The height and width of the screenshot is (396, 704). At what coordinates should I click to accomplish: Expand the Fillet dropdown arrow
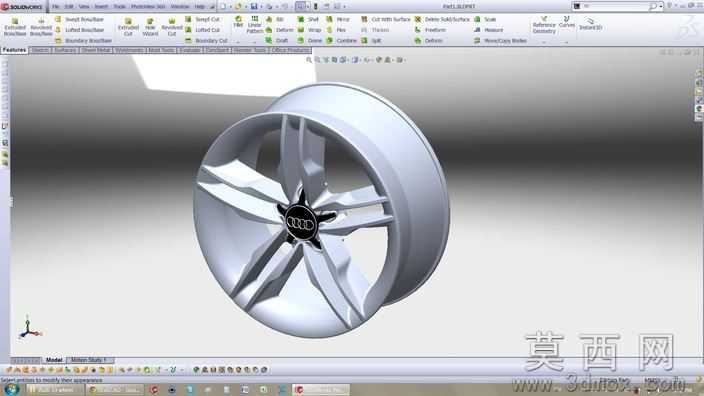[x=238, y=41]
